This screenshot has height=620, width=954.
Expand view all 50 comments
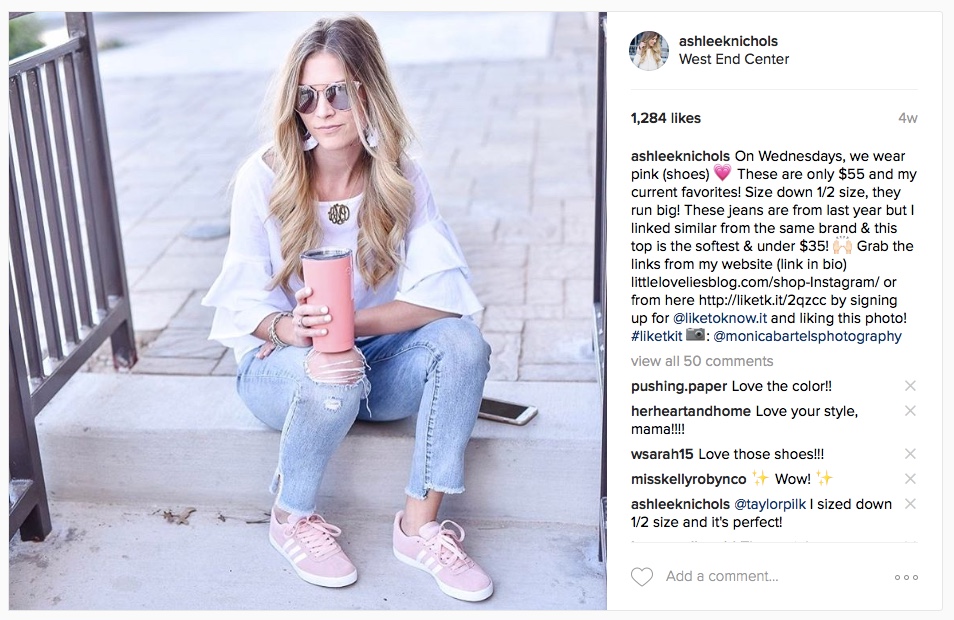702,361
